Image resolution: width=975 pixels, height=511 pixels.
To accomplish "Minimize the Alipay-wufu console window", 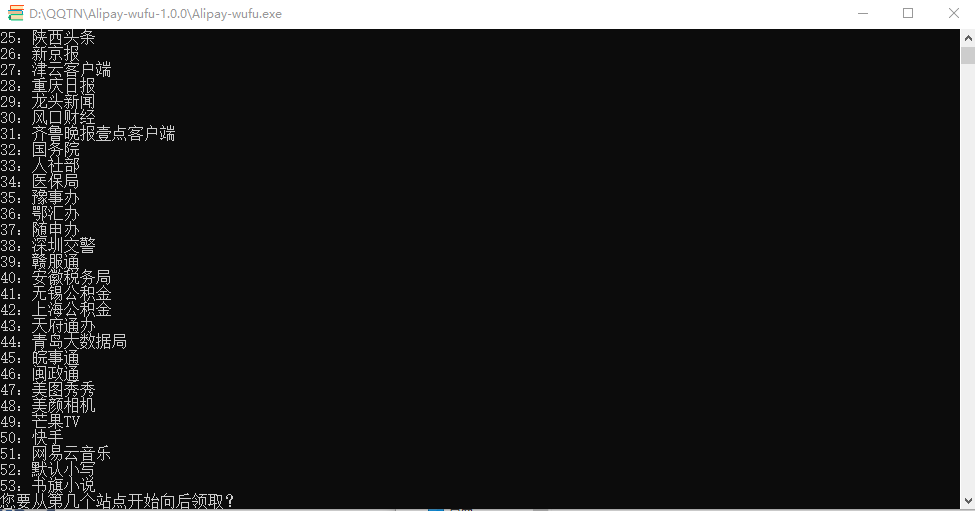I will [x=862, y=14].
